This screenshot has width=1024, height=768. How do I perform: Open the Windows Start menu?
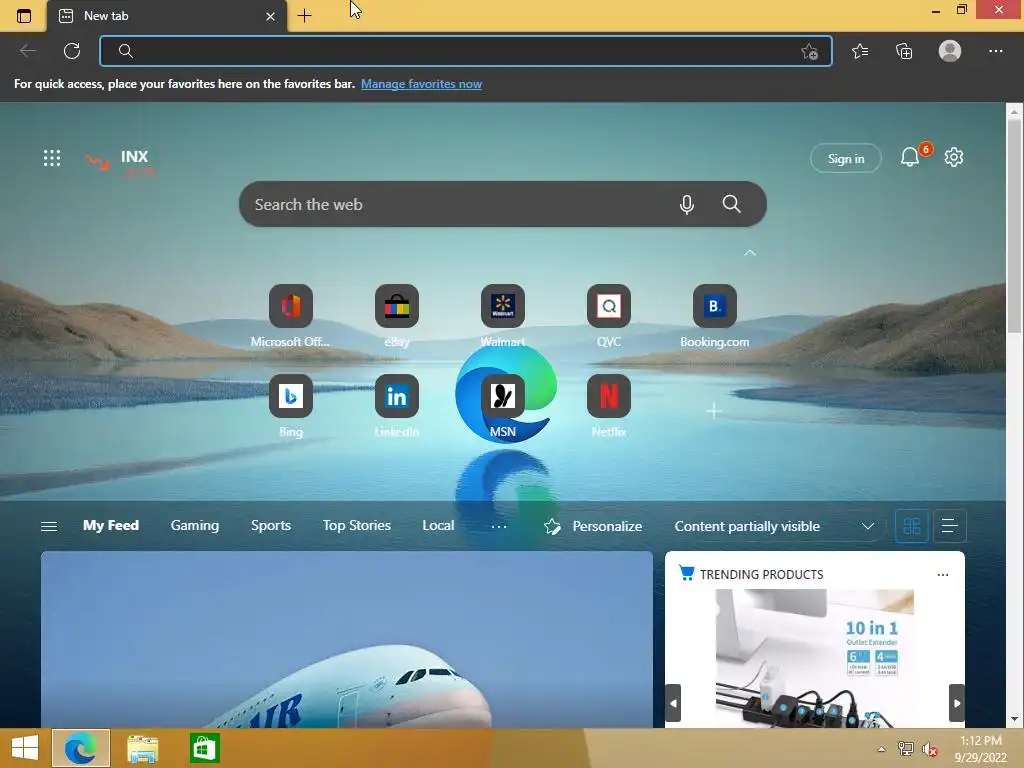[25, 748]
